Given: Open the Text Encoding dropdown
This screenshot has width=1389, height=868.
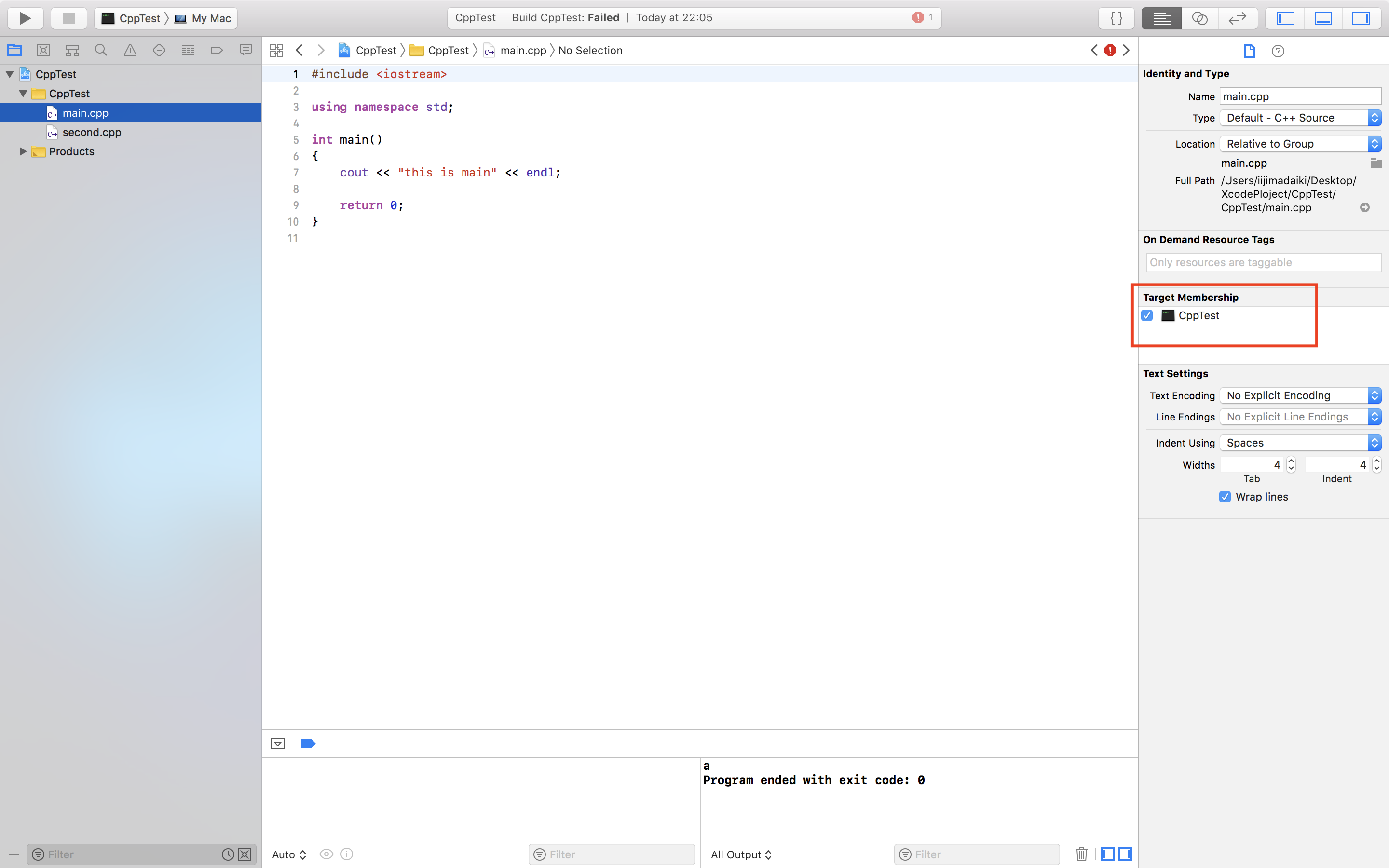Looking at the screenshot, I should (x=1300, y=395).
